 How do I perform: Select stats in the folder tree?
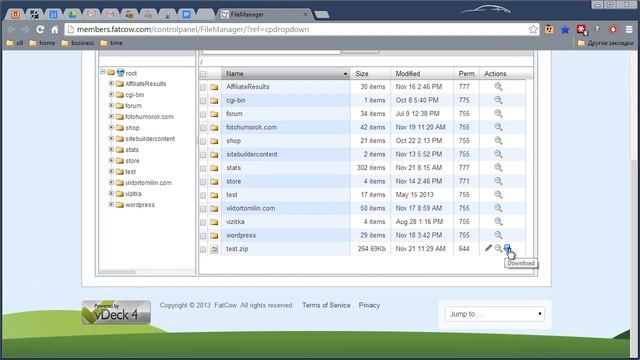[132, 150]
